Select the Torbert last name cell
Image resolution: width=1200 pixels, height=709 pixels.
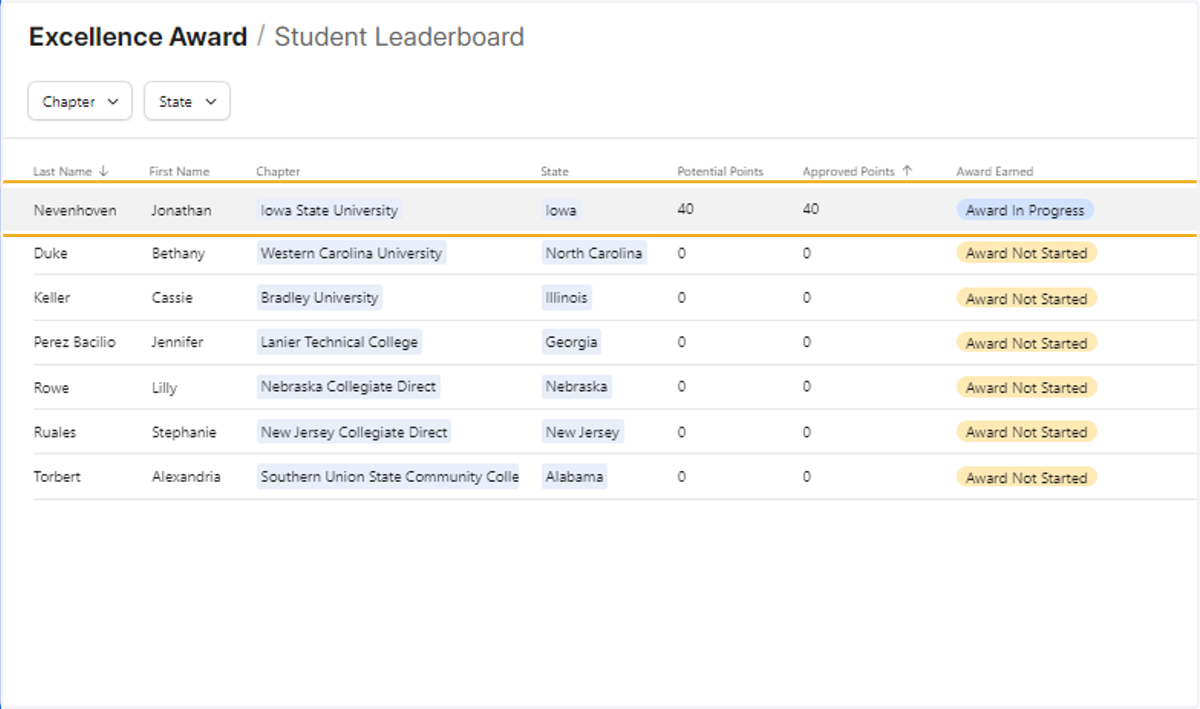pyautogui.click(x=57, y=476)
